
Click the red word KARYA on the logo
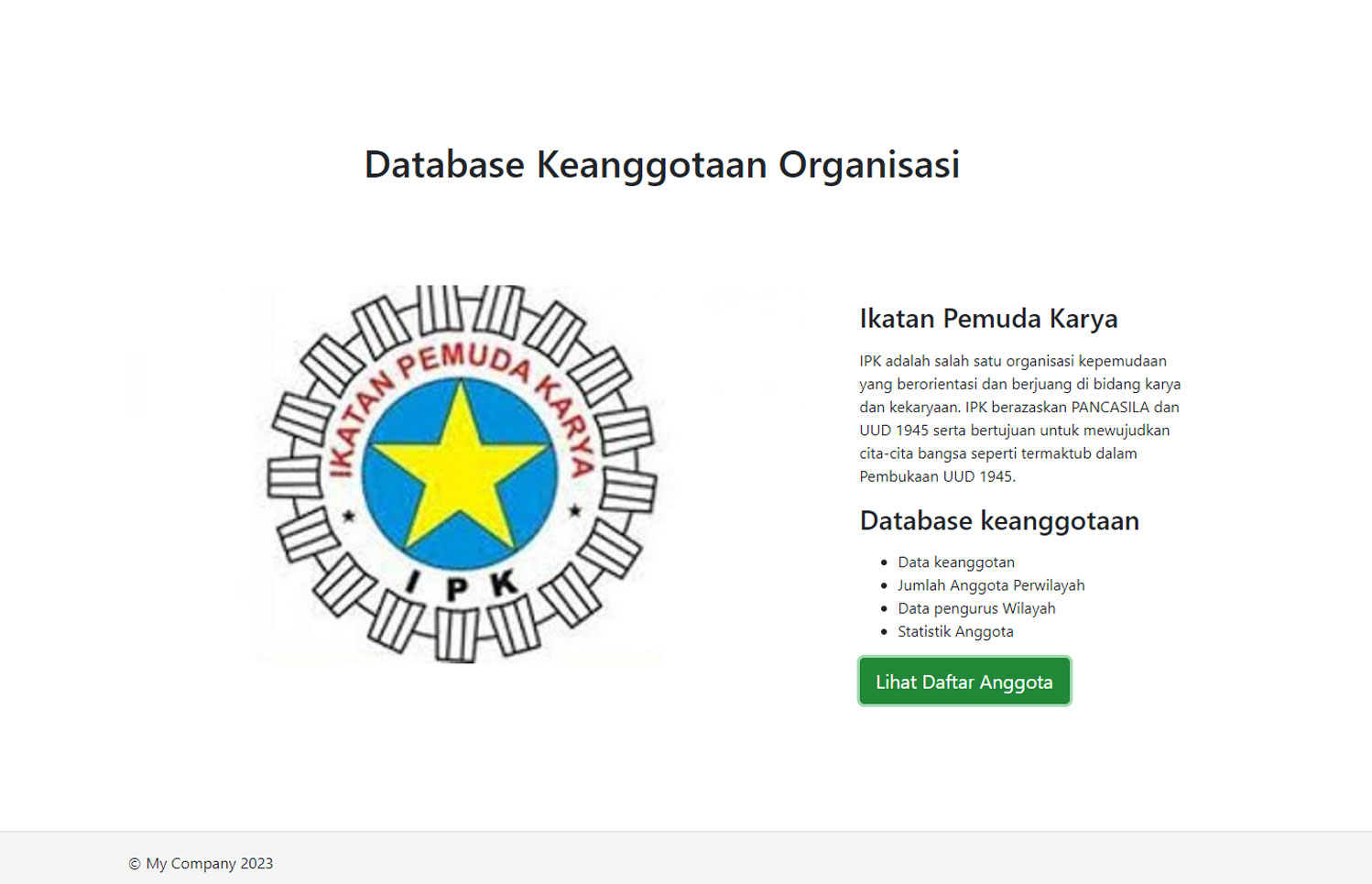click(566, 423)
